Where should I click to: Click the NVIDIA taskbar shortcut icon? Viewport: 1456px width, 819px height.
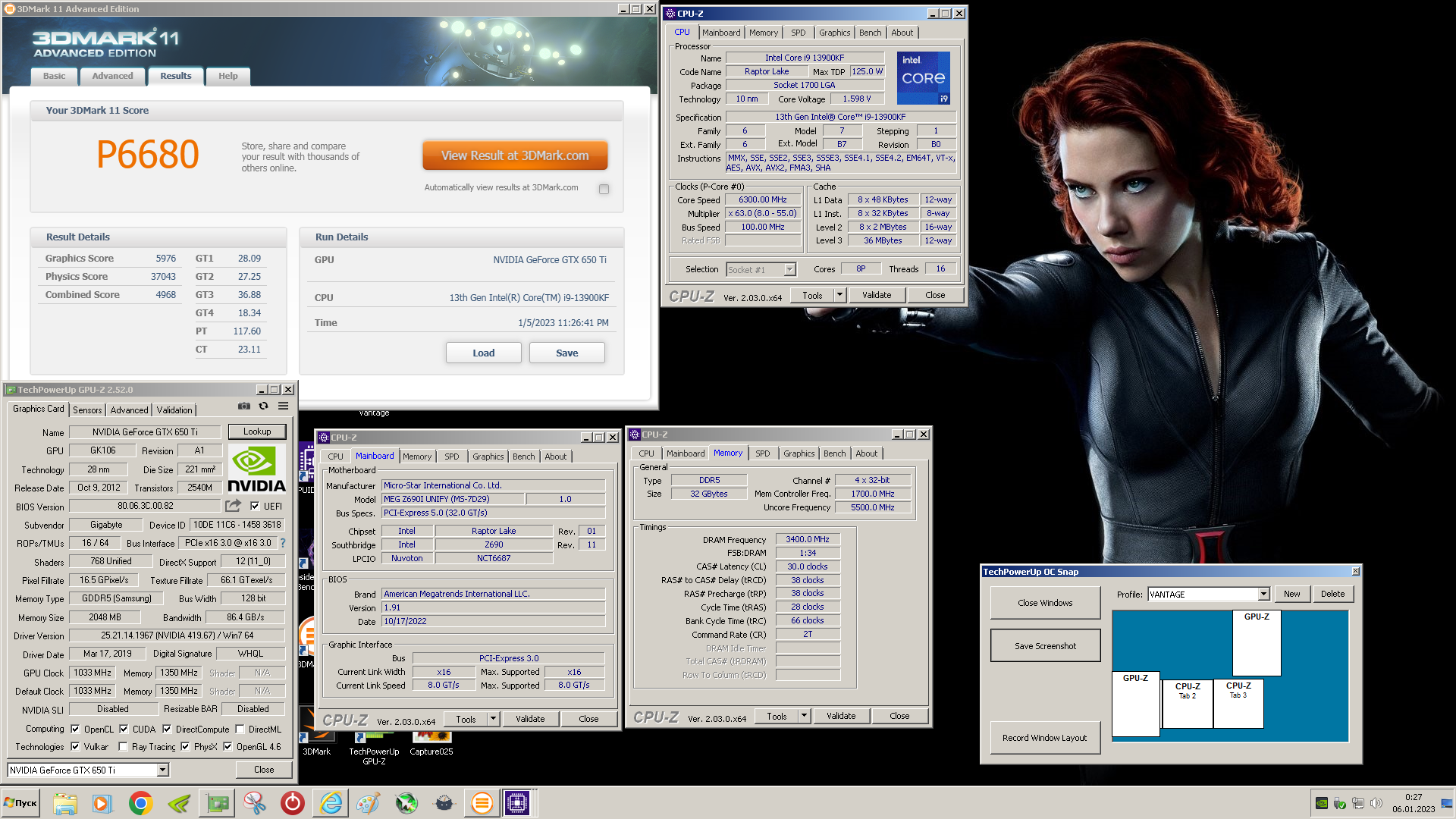[179, 803]
